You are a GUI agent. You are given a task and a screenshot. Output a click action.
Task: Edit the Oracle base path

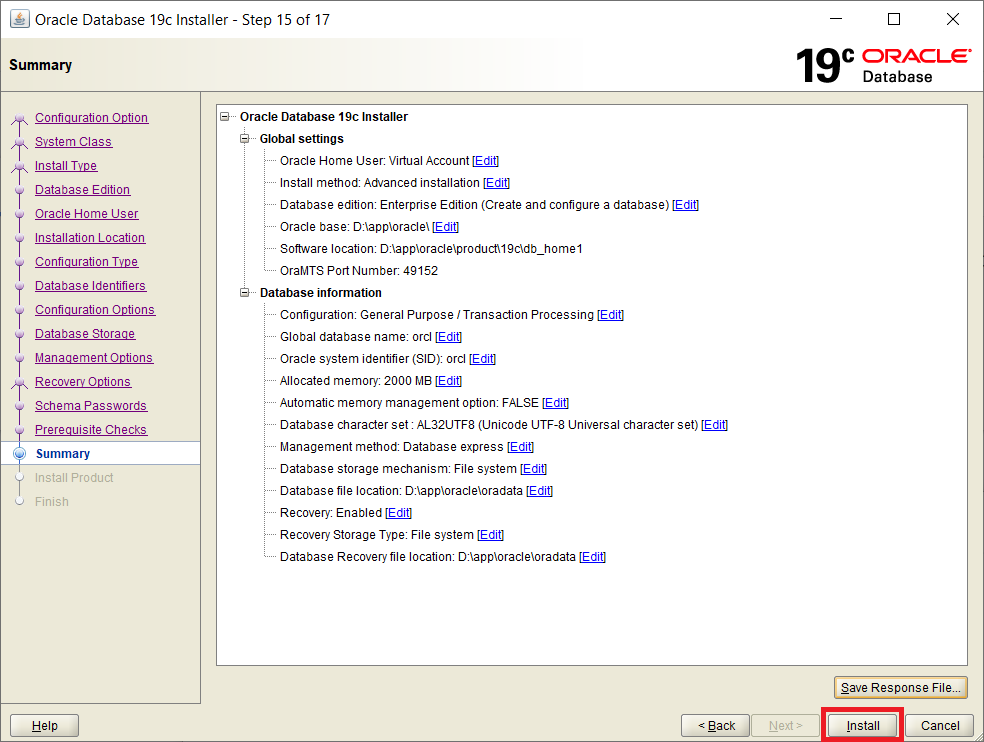point(446,227)
